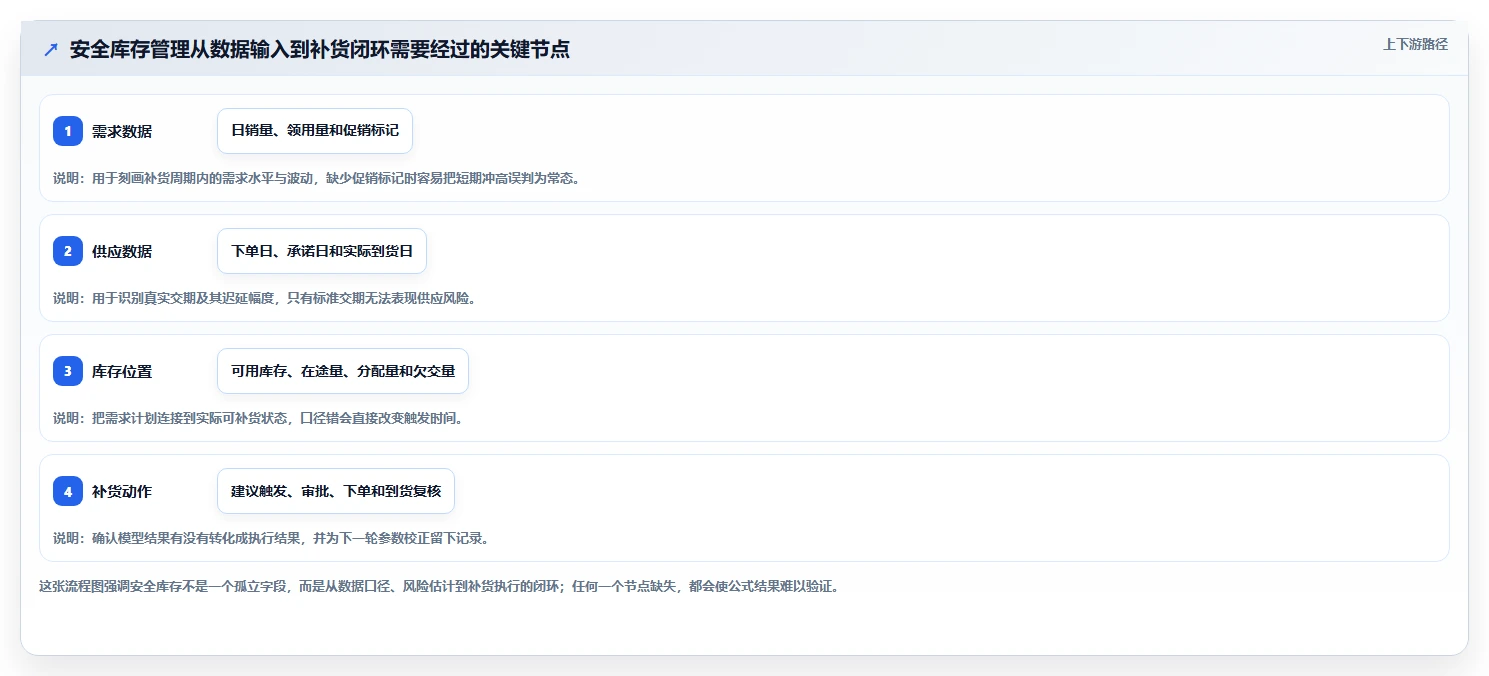Select the 下单日、承诺日和实际到货日 chip
1489x676 pixels.
[x=322, y=251]
